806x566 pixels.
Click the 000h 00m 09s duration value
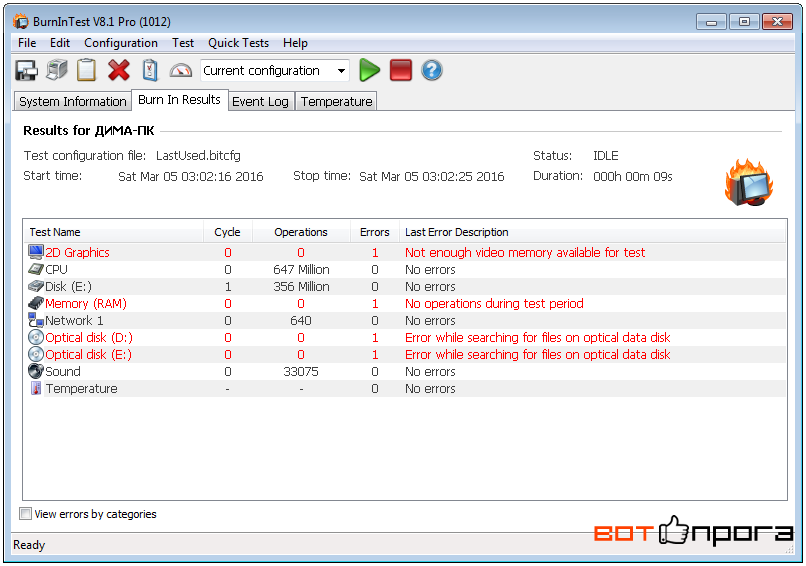pyautogui.click(x=633, y=176)
